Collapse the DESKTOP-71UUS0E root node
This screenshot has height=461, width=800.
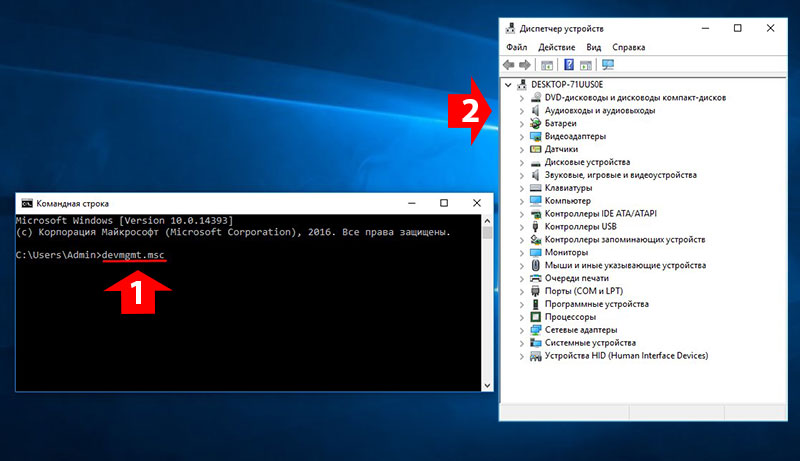(509, 85)
